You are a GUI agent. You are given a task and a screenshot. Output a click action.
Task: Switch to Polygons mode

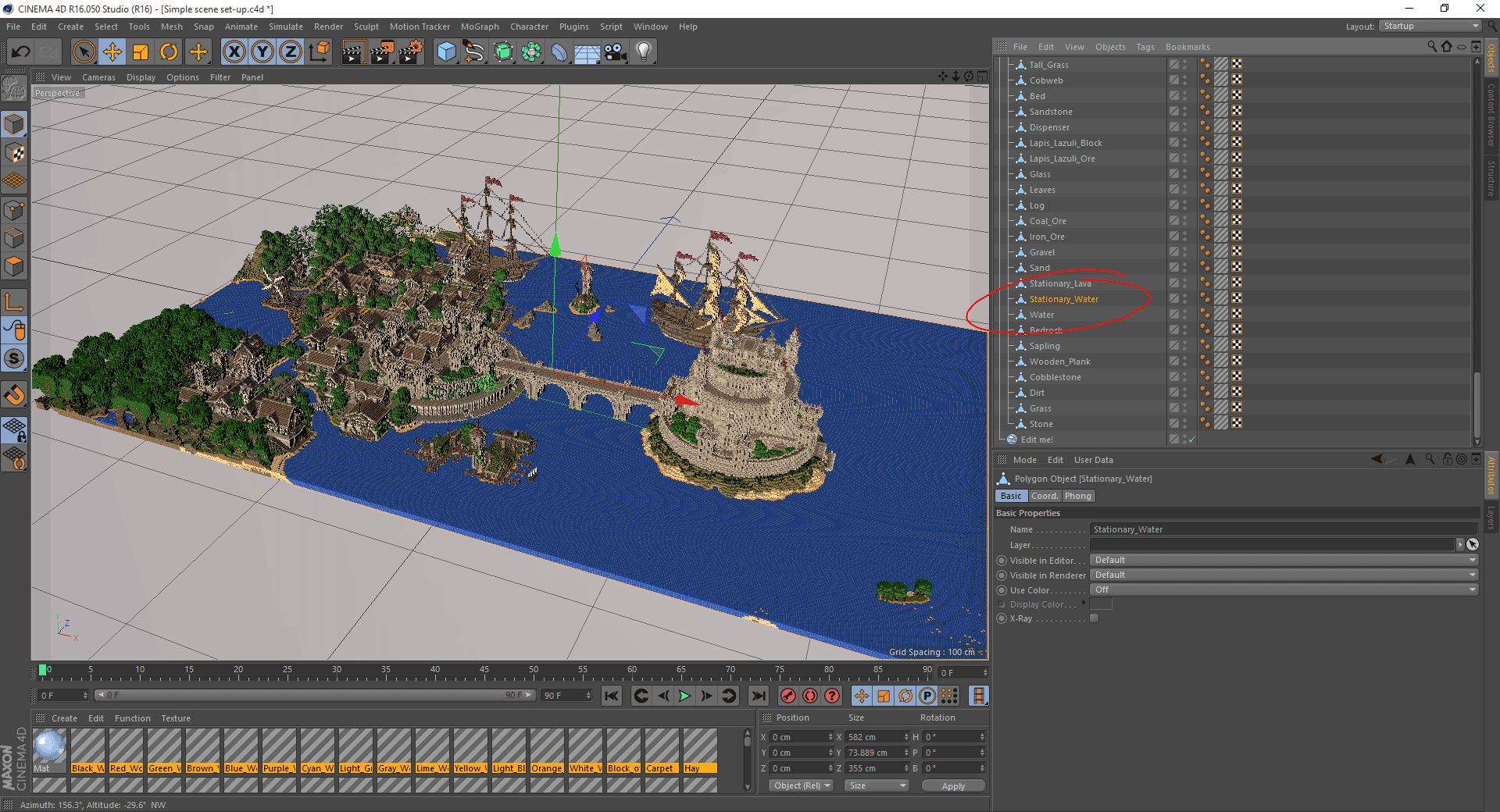14,266
